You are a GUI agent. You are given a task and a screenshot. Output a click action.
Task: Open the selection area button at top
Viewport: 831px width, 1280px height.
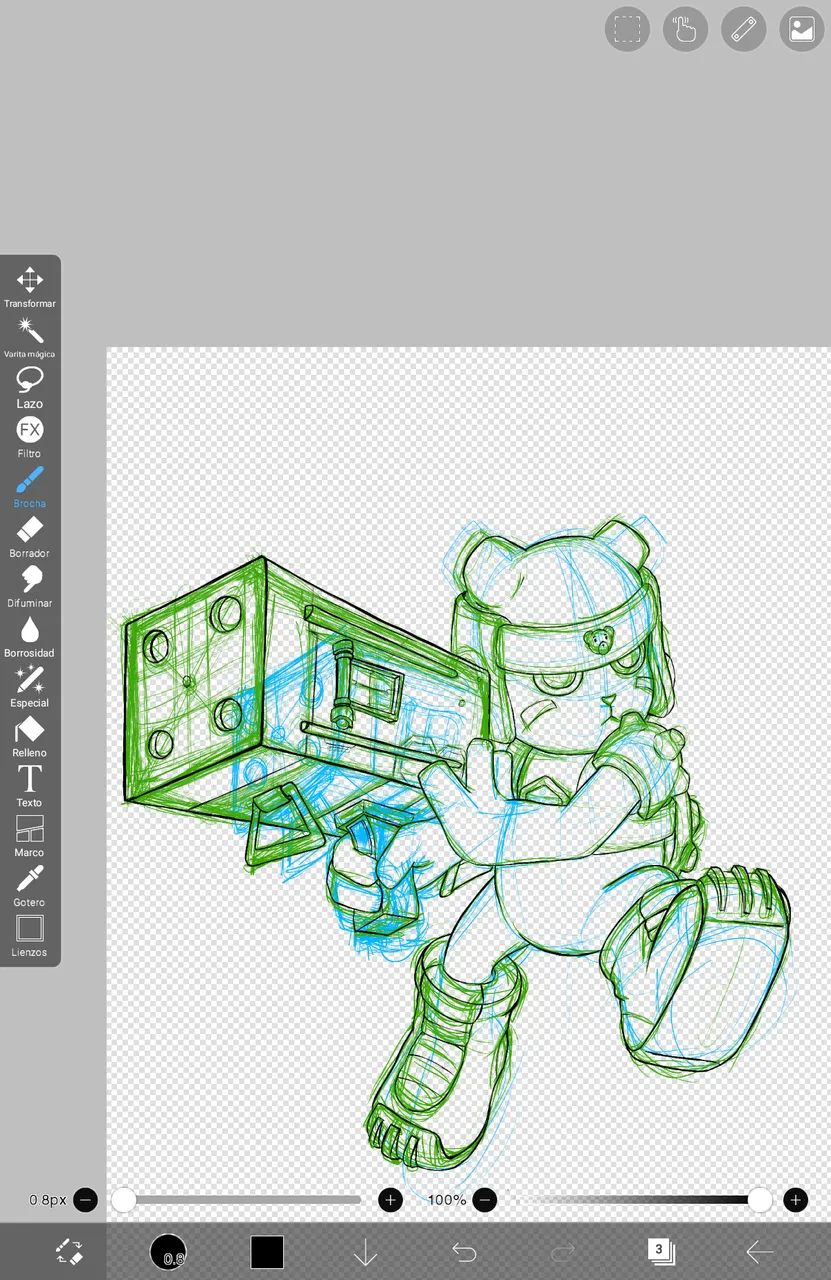tap(628, 29)
